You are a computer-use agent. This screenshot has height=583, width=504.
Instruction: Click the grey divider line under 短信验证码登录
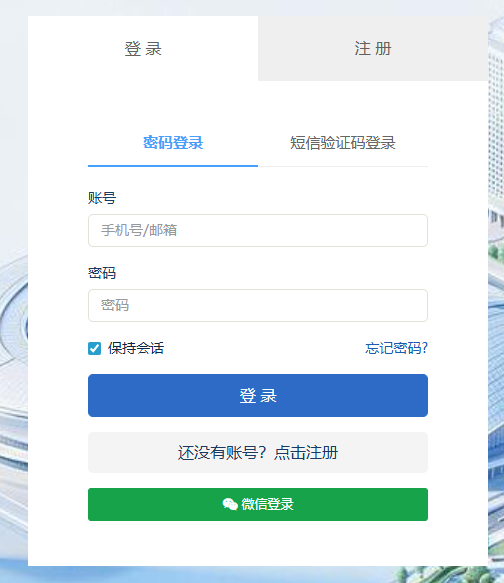coord(343,166)
